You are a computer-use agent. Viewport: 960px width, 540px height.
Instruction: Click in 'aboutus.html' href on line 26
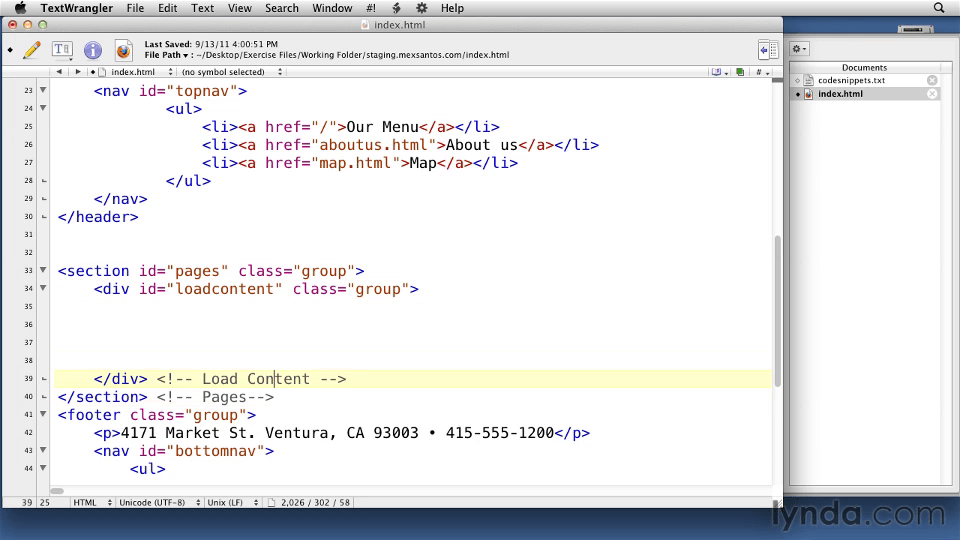click(x=373, y=145)
